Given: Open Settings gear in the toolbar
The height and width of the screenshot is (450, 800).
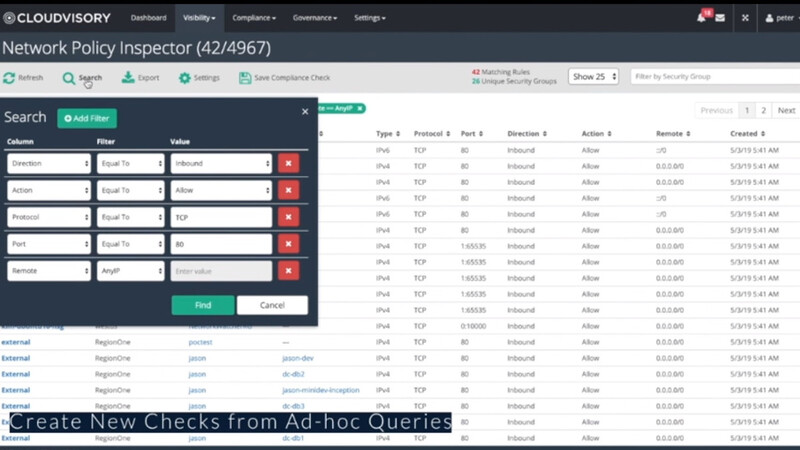Looking at the screenshot, I should (185, 78).
